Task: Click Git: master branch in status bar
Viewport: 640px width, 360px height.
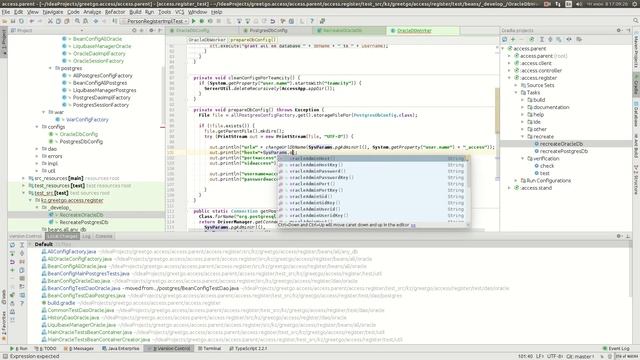Action: [581, 356]
